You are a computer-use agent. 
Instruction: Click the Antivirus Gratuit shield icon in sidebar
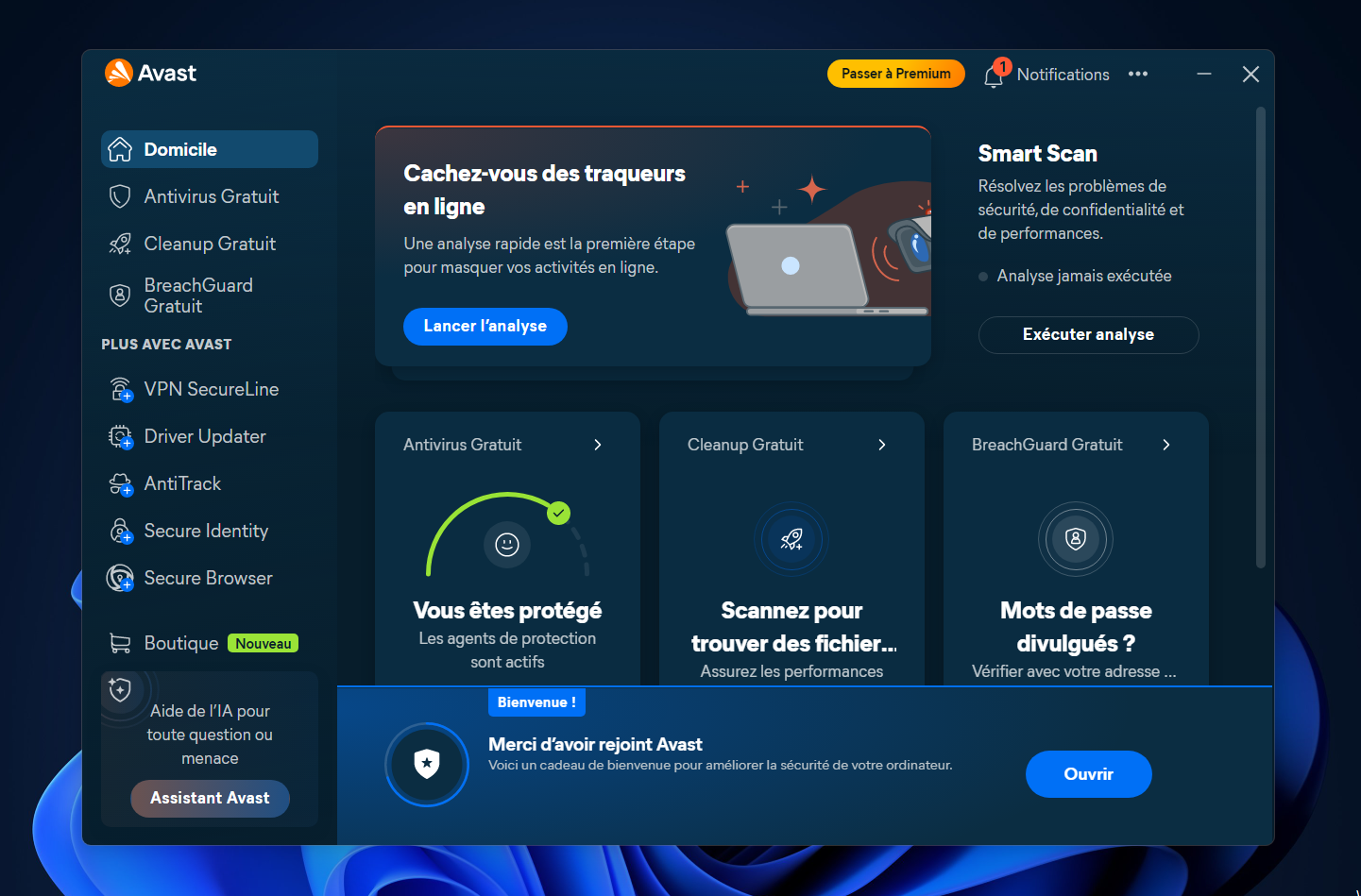120,196
